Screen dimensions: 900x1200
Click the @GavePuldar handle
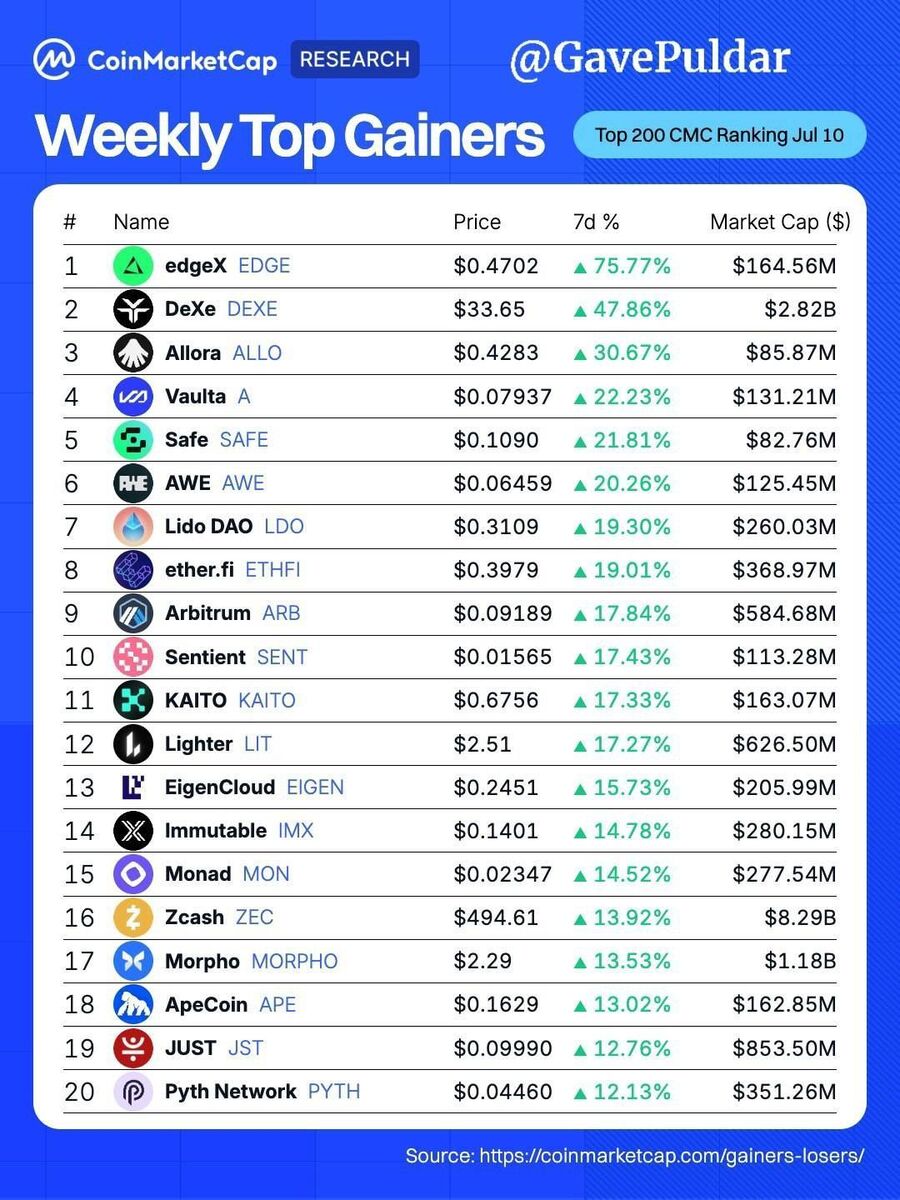pos(650,59)
